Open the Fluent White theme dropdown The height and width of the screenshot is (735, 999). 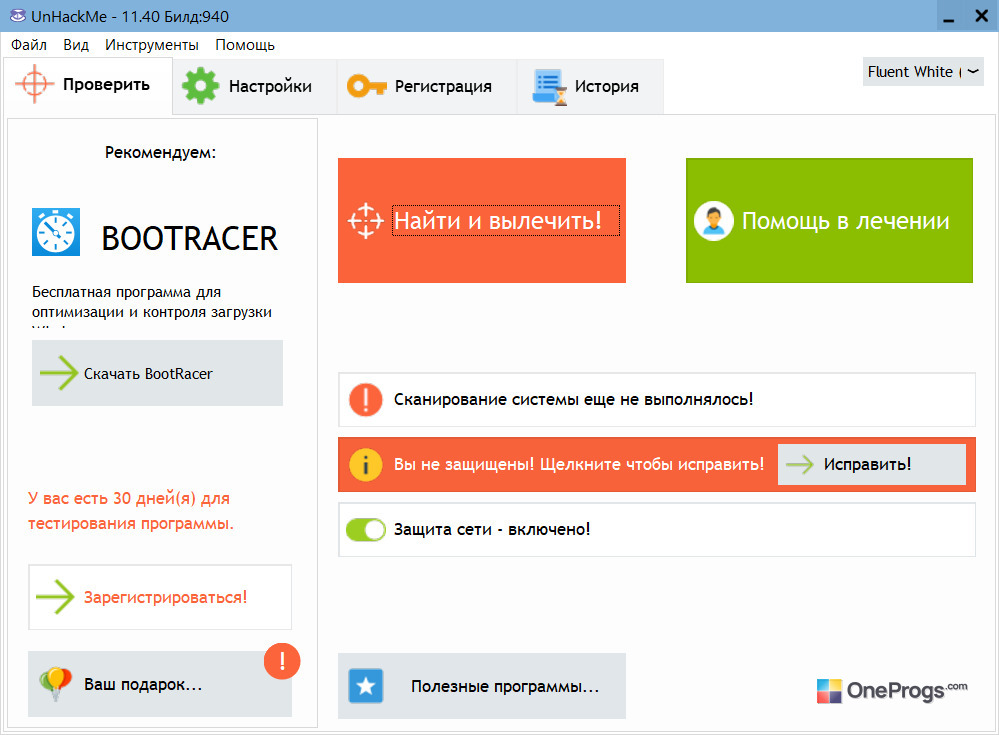click(x=923, y=71)
